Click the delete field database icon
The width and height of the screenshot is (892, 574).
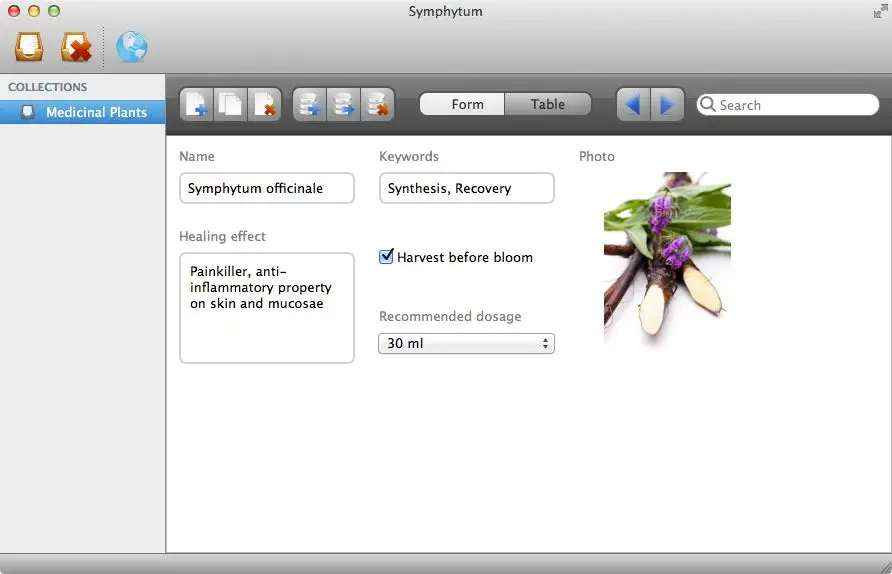click(x=377, y=105)
